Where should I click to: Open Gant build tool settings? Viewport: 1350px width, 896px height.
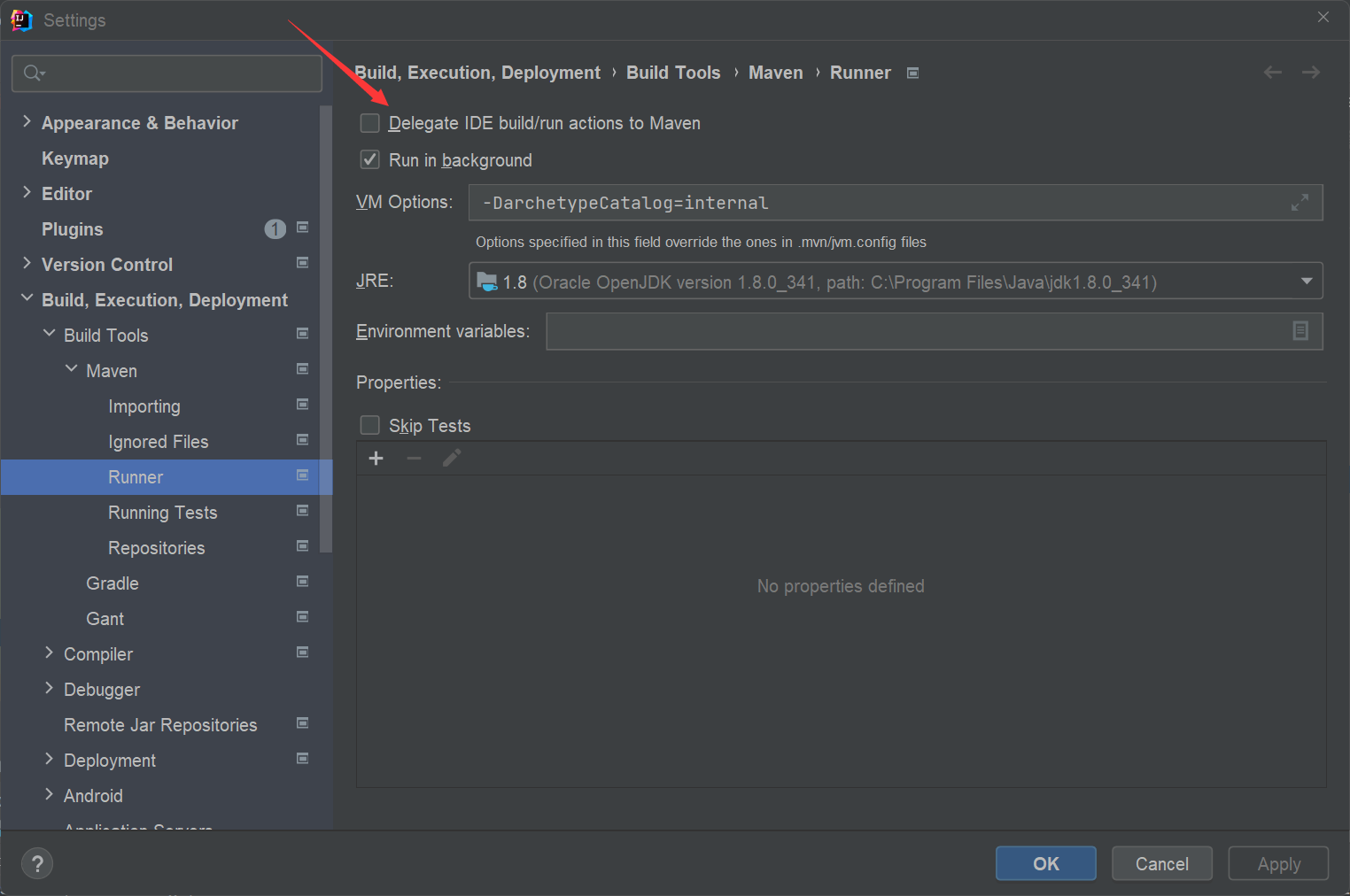pyautogui.click(x=105, y=619)
